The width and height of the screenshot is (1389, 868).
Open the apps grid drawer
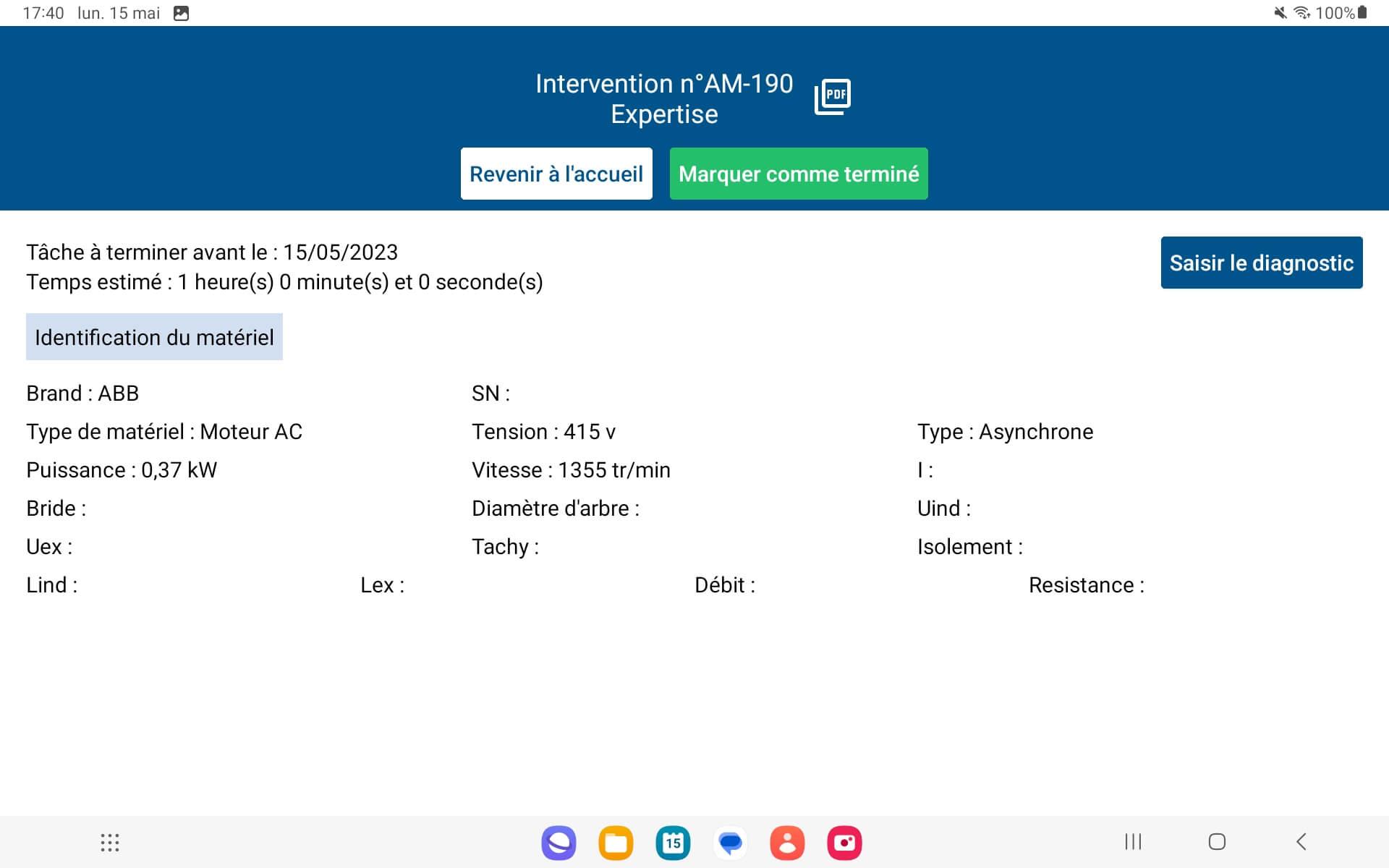(x=110, y=842)
